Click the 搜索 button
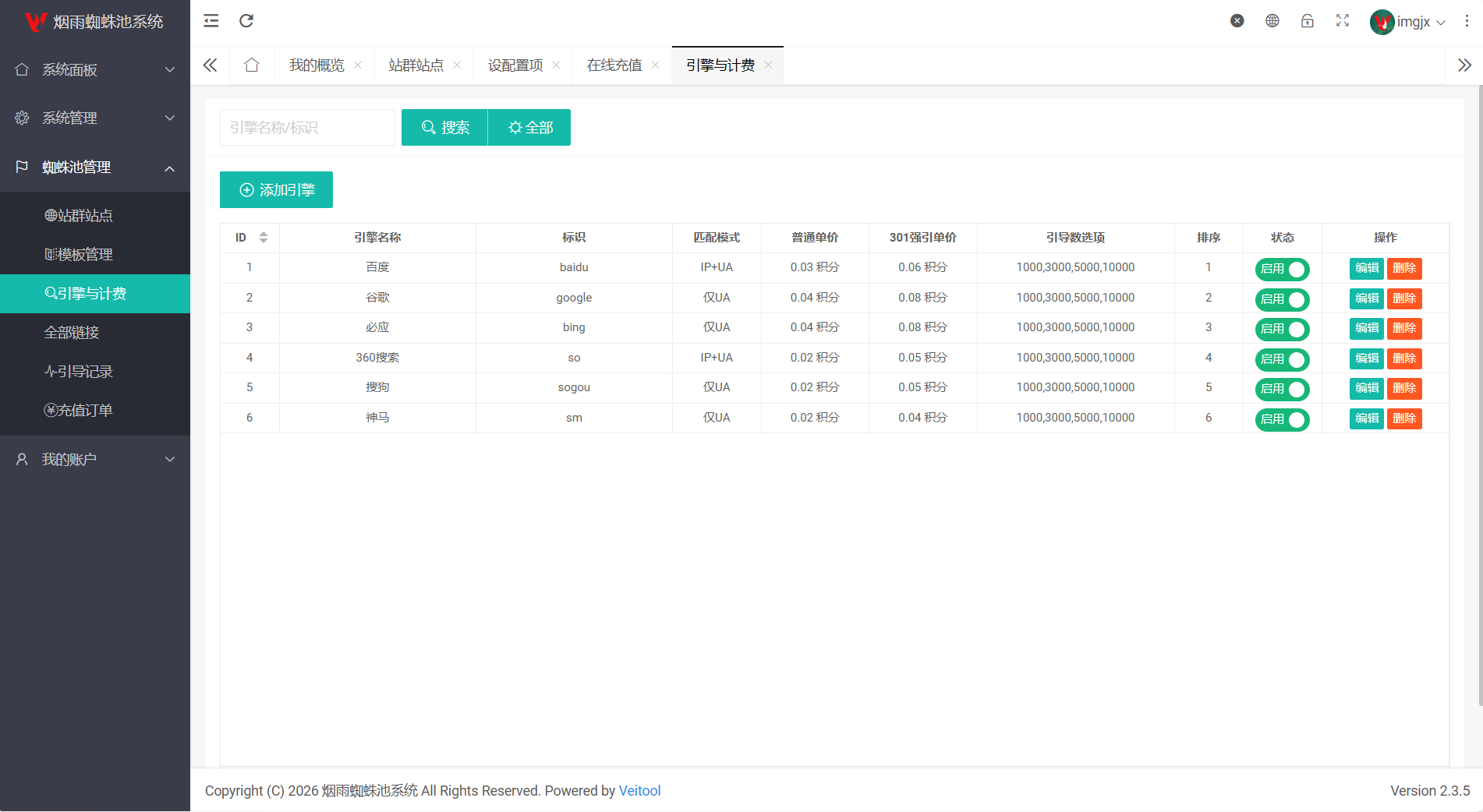1483x812 pixels. point(444,127)
